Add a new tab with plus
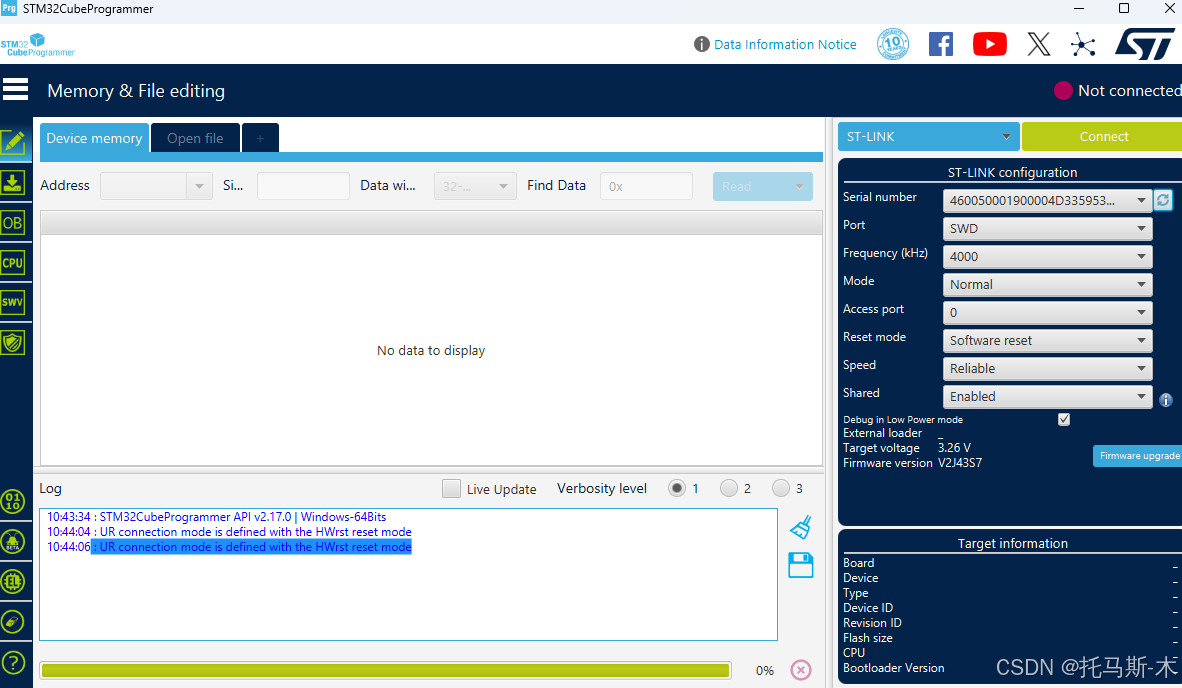This screenshot has height=688, width=1182. click(x=260, y=138)
